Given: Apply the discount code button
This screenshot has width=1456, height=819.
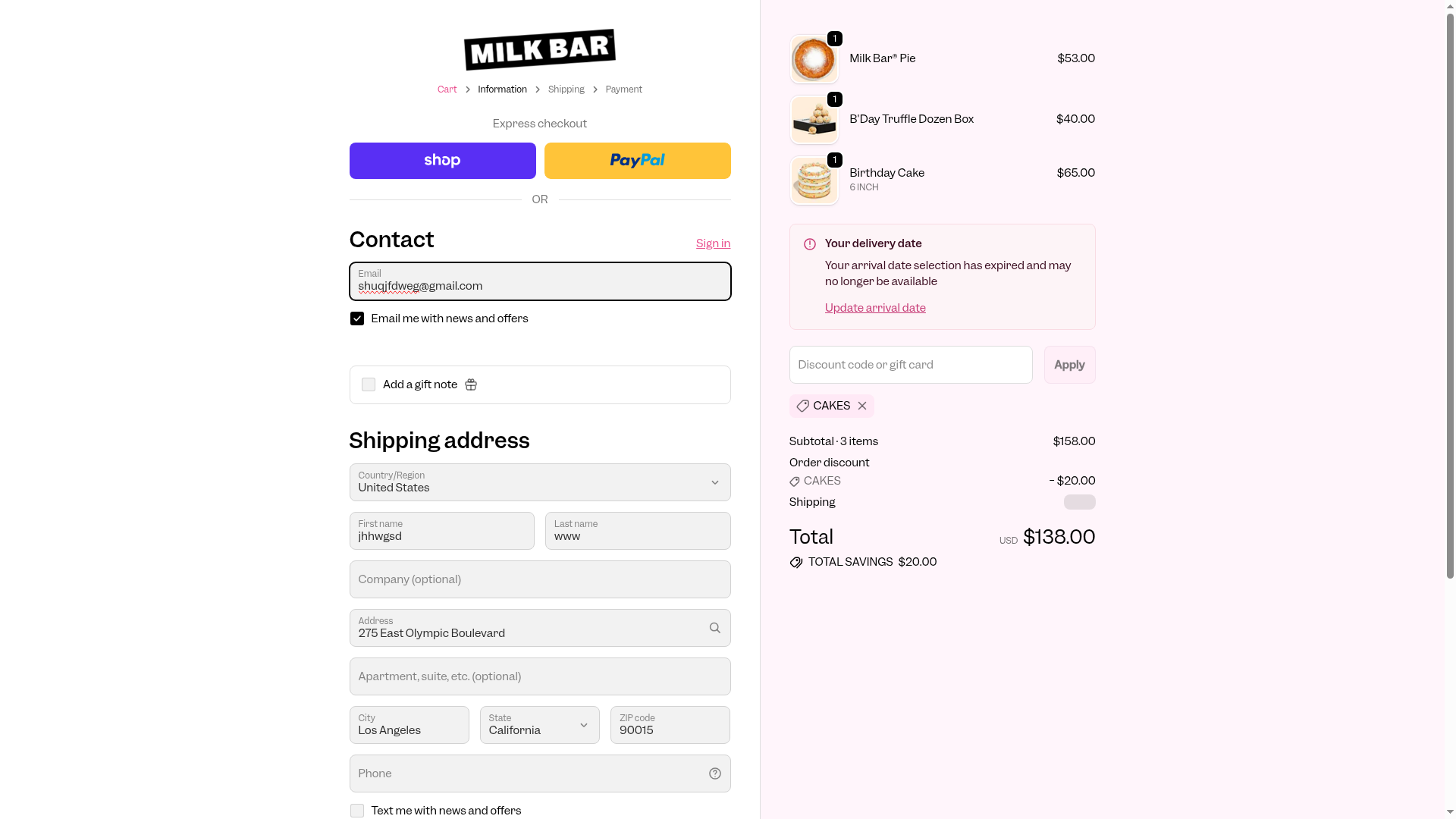Looking at the screenshot, I should (1069, 365).
